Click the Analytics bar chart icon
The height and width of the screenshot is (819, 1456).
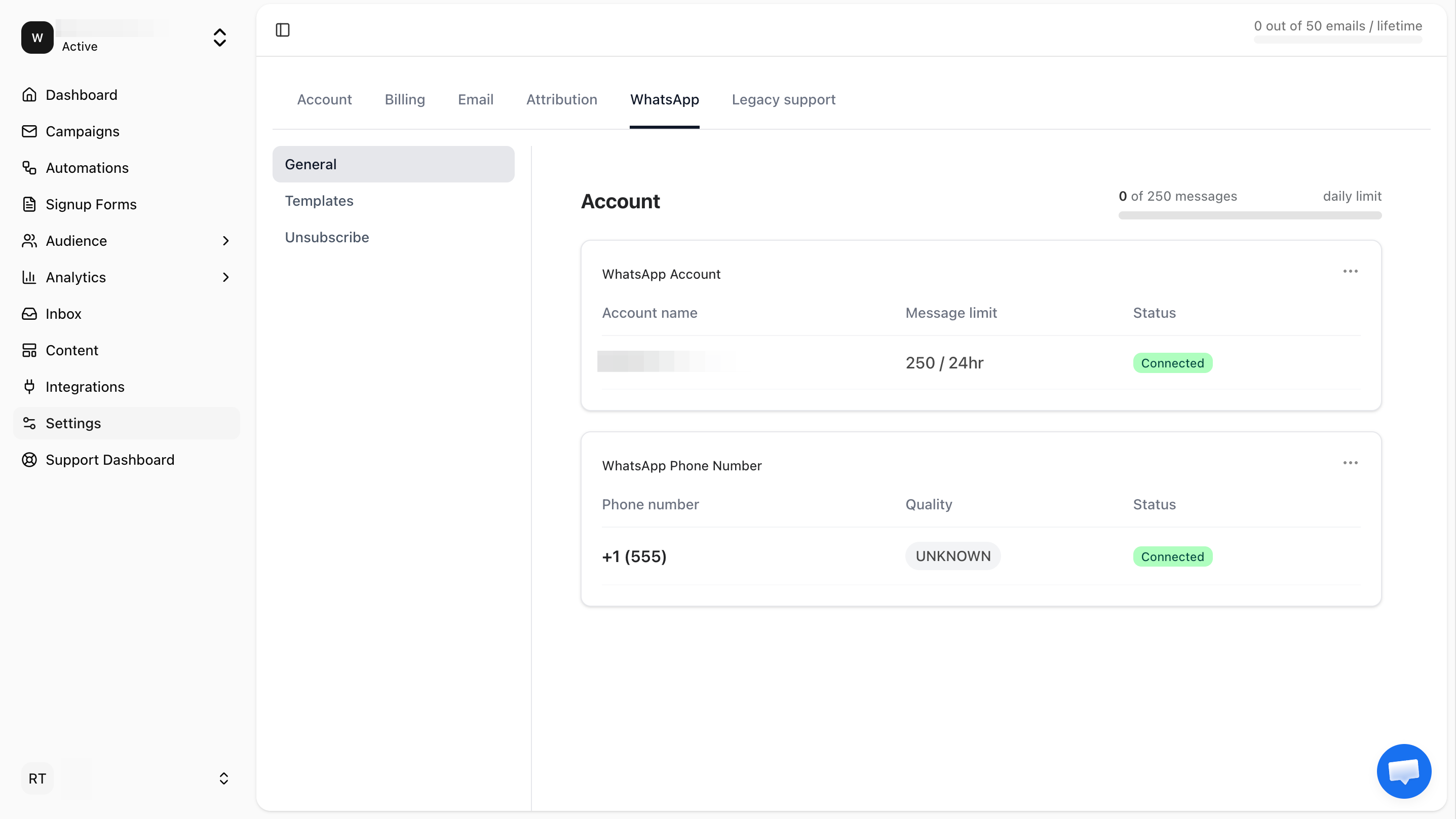(29, 277)
